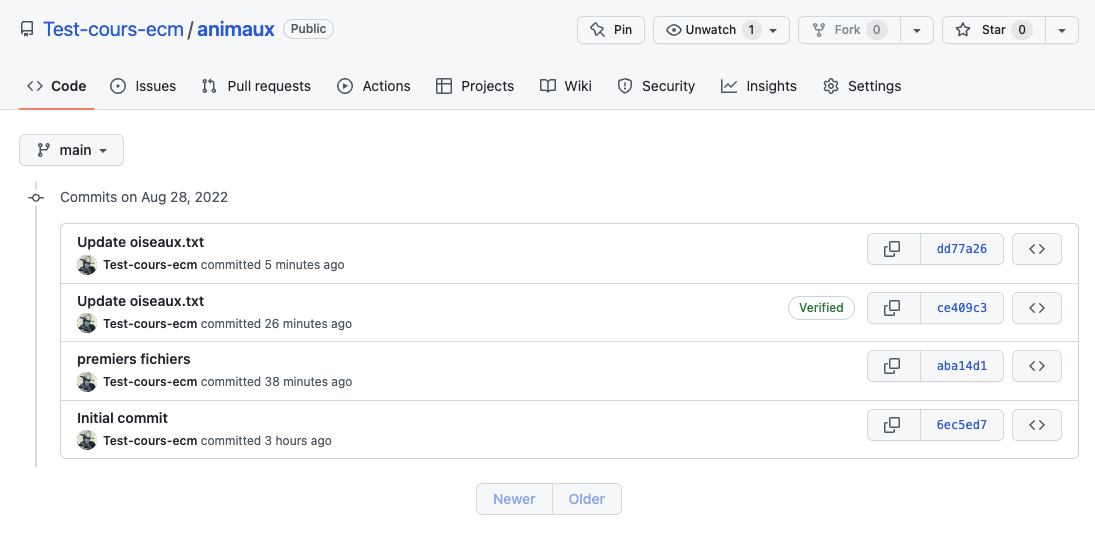This screenshot has height=539, width=1095.
Task: Copy full SHA for commit ce409c3
Action: click(892, 308)
